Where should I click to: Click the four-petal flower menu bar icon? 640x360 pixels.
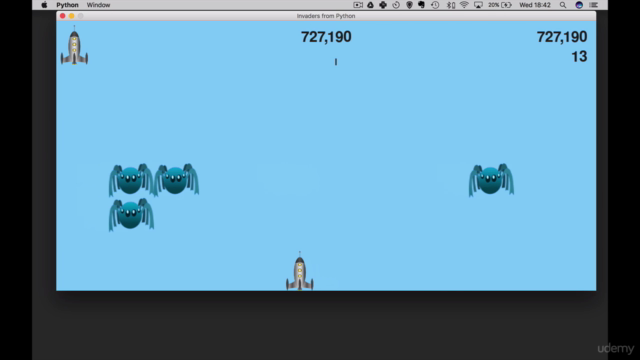point(383,5)
